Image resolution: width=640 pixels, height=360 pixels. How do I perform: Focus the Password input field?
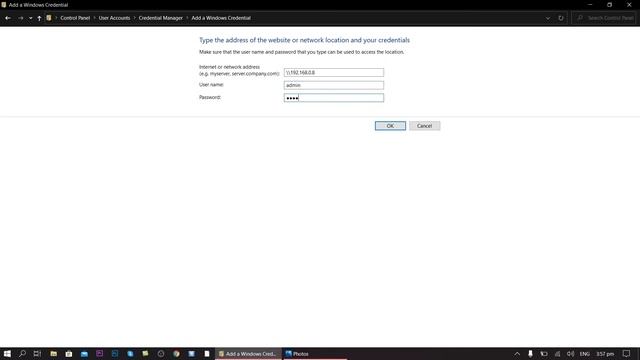(x=334, y=98)
